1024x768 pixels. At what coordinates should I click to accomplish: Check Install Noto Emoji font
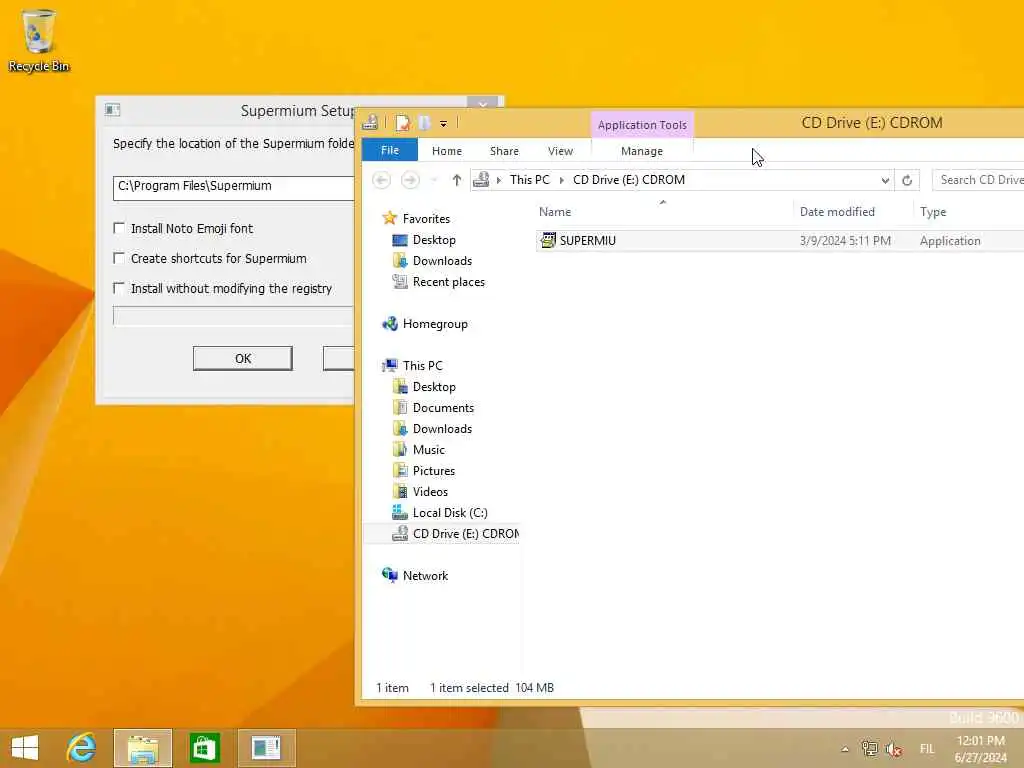[x=119, y=228]
